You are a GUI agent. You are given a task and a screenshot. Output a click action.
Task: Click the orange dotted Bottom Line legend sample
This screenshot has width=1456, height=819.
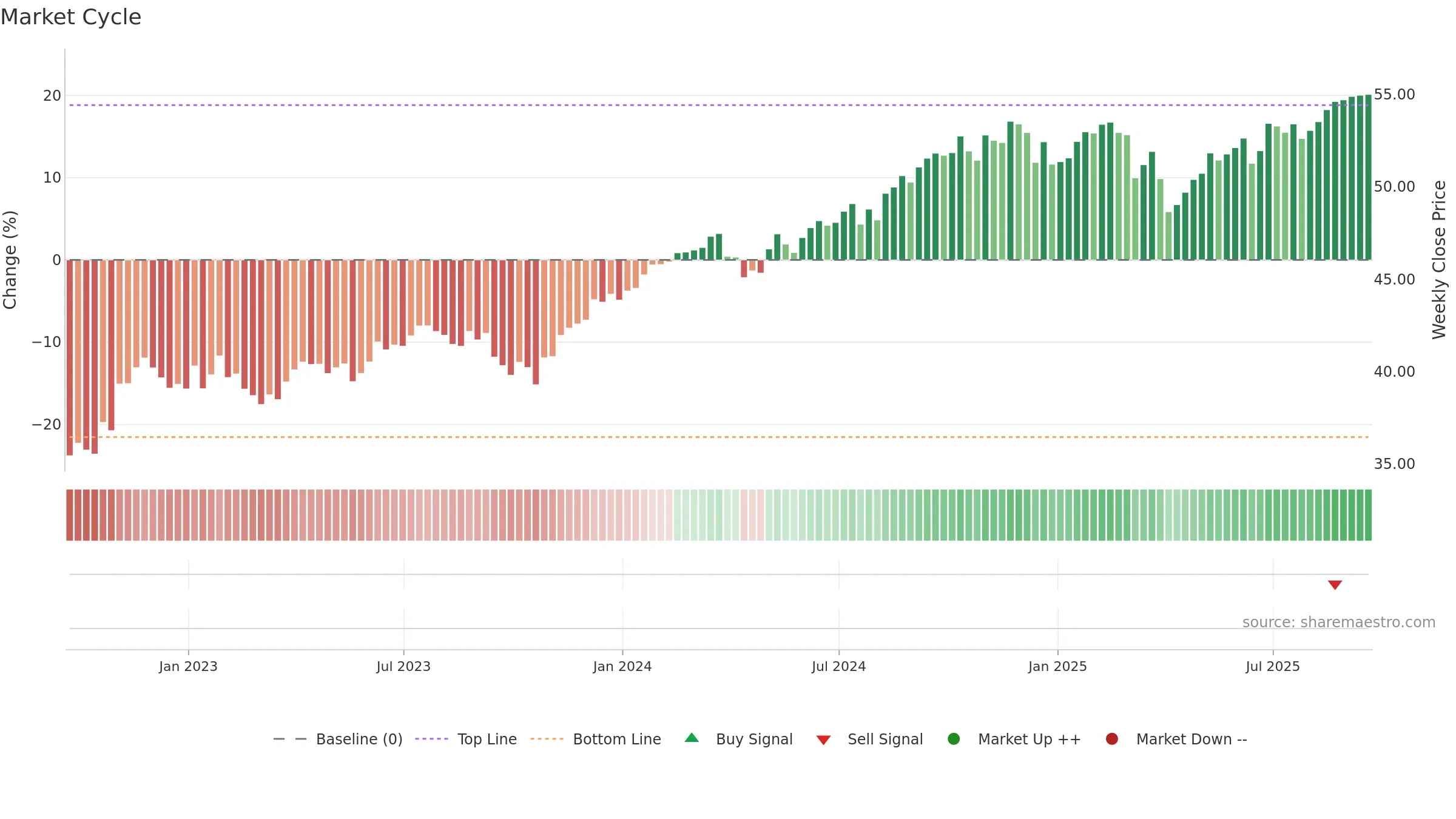click(x=547, y=739)
